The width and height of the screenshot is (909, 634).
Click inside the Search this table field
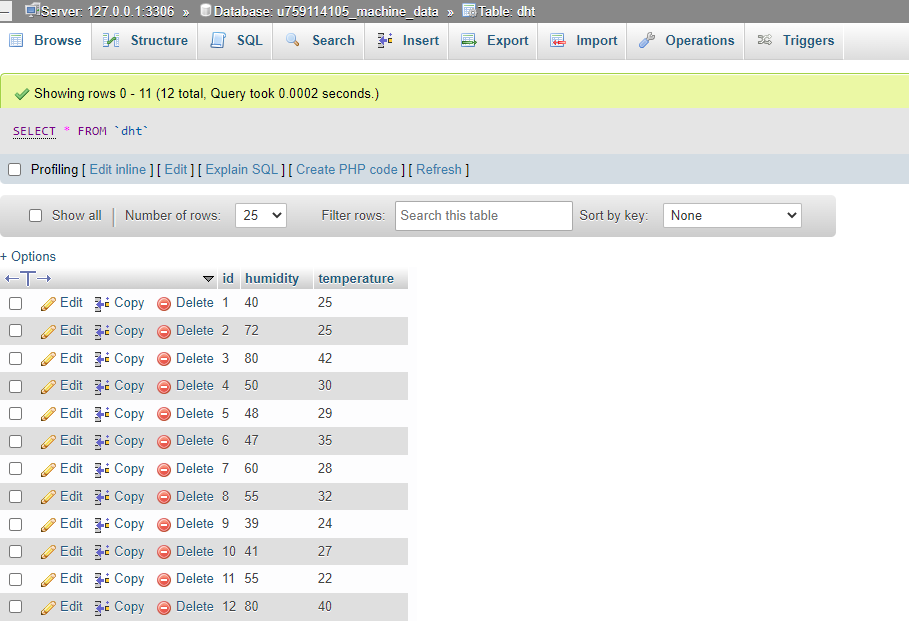click(483, 215)
